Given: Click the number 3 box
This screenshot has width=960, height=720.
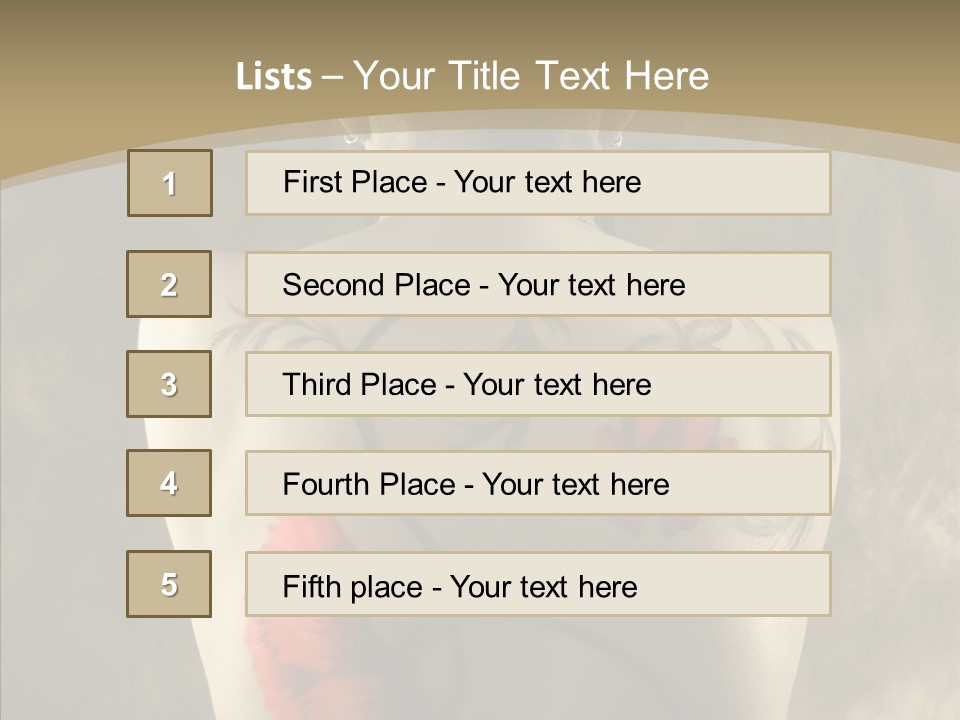Looking at the screenshot, I should 169,384.
